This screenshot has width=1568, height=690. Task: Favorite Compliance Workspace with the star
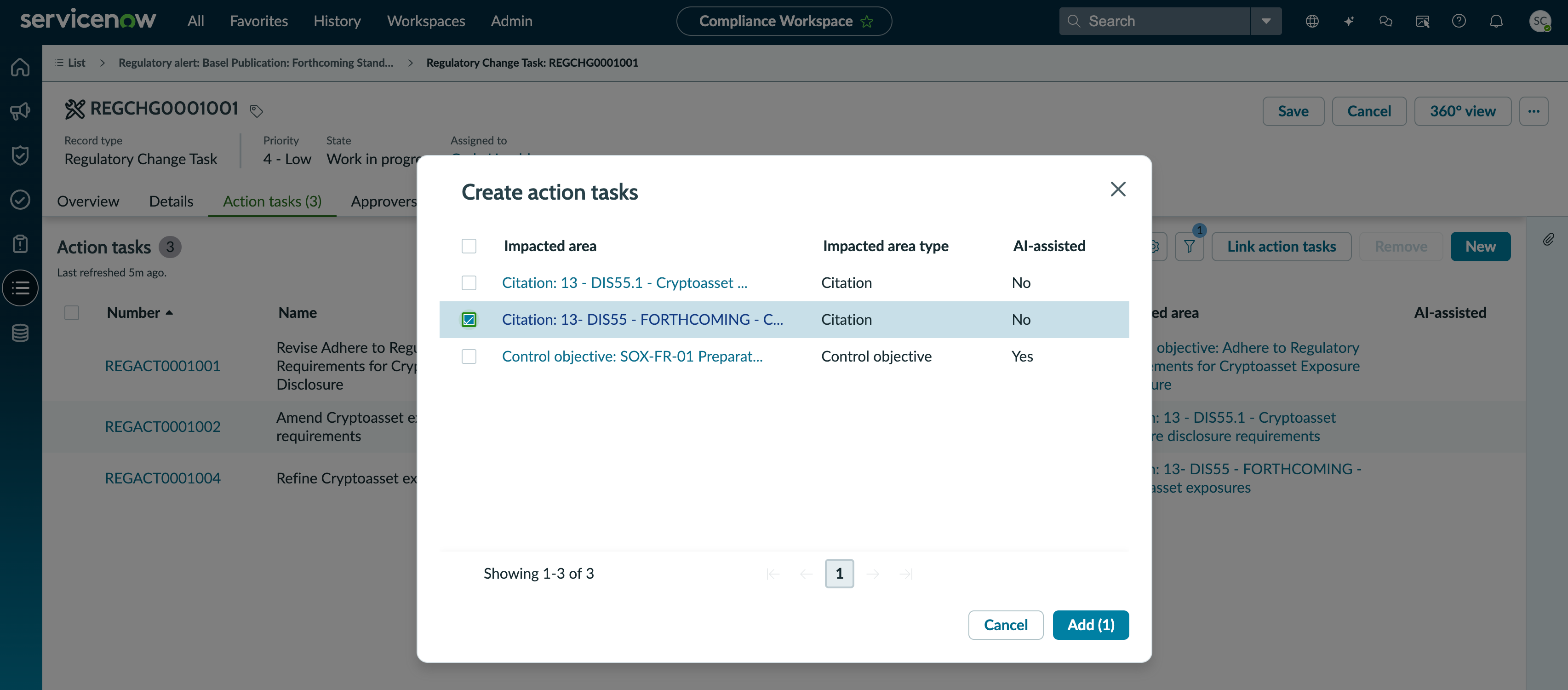[867, 22]
